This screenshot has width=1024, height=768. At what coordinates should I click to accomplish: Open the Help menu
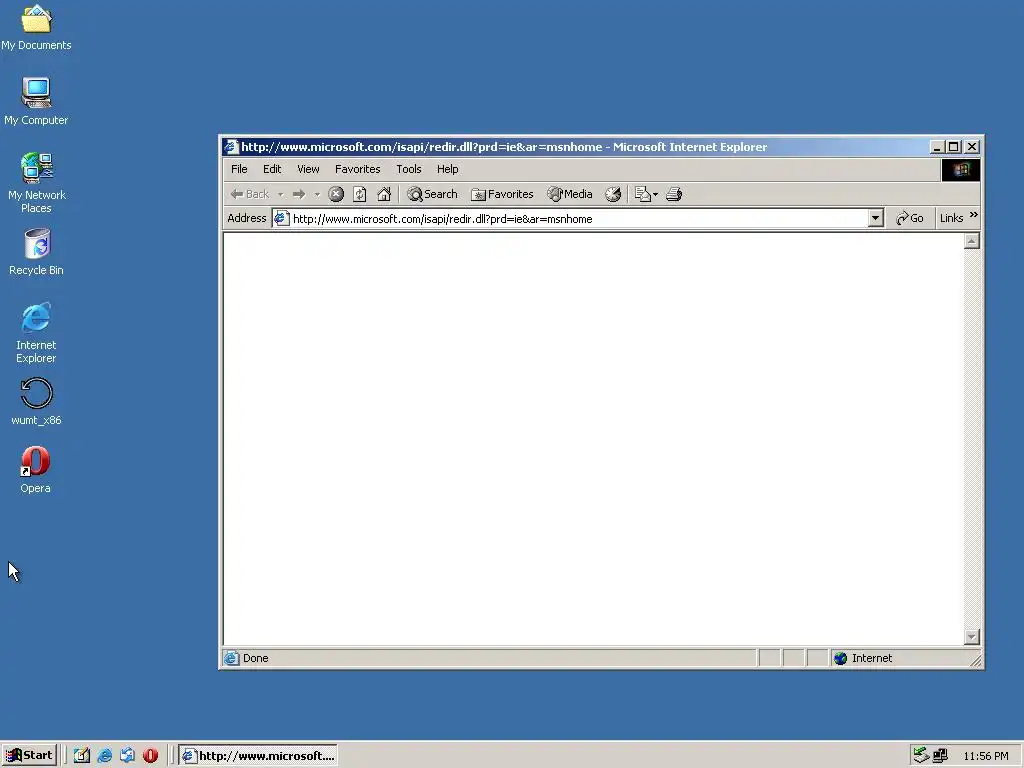click(x=447, y=169)
